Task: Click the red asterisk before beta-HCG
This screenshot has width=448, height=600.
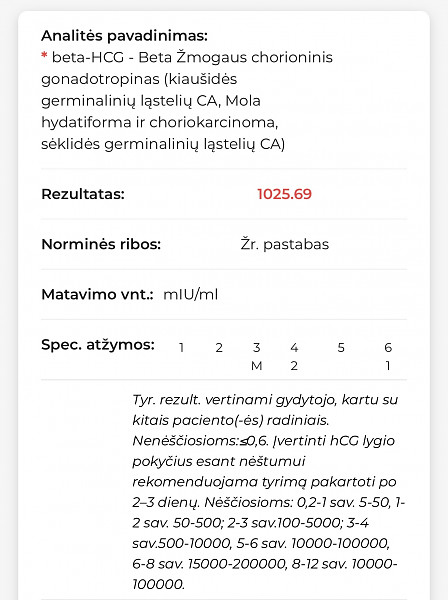Action: click(44, 56)
